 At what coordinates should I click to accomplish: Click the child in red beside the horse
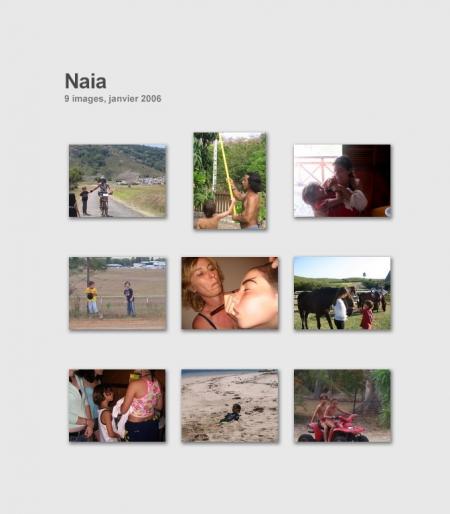click(367, 315)
